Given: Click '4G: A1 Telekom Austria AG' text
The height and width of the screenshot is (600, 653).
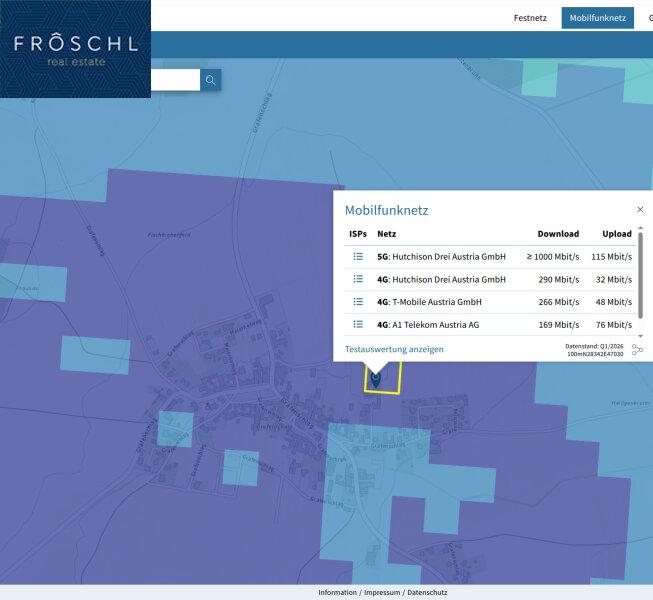Looking at the screenshot, I should [428, 324].
